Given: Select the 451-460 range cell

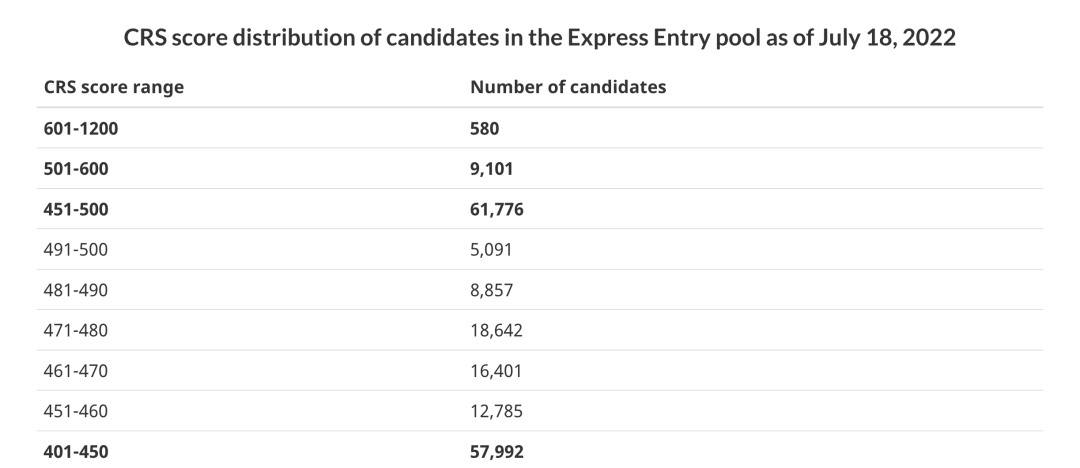Looking at the screenshot, I should tap(76, 411).
